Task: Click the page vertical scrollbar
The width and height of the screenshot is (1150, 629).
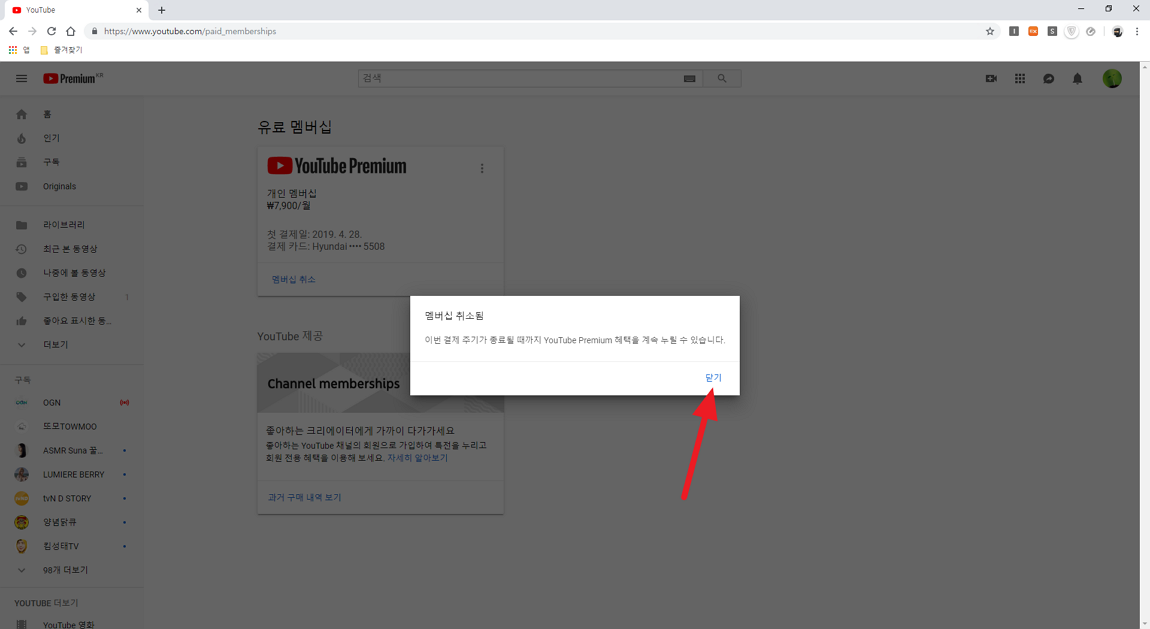Action: pyautogui.click(x=1144, y=345)
